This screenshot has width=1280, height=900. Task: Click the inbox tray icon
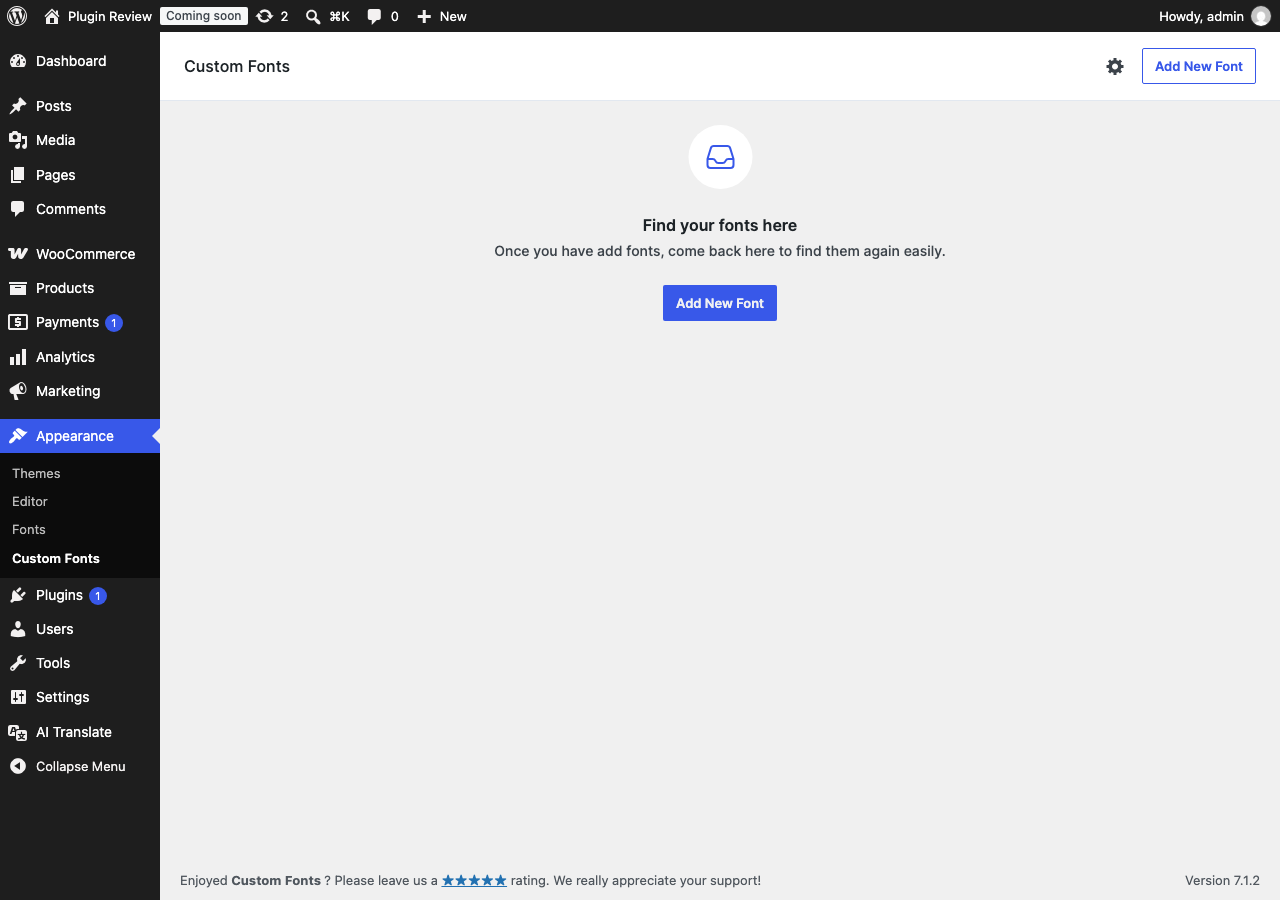tap(720, 157)
